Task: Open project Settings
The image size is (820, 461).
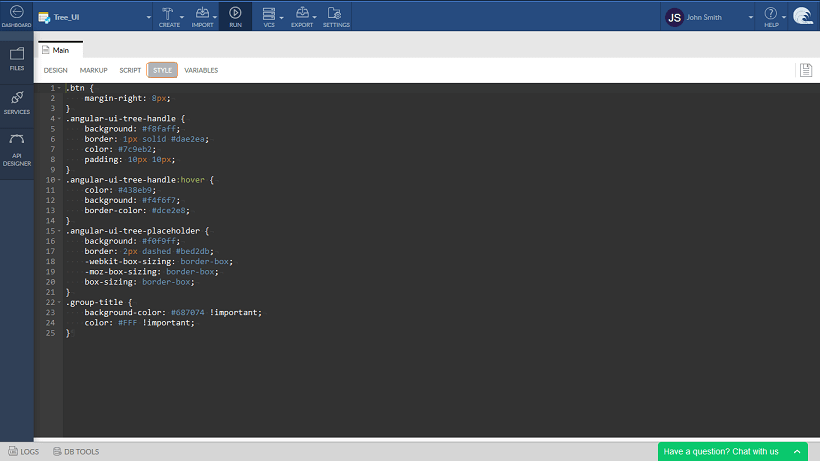Action: click(x=336, y=15)
